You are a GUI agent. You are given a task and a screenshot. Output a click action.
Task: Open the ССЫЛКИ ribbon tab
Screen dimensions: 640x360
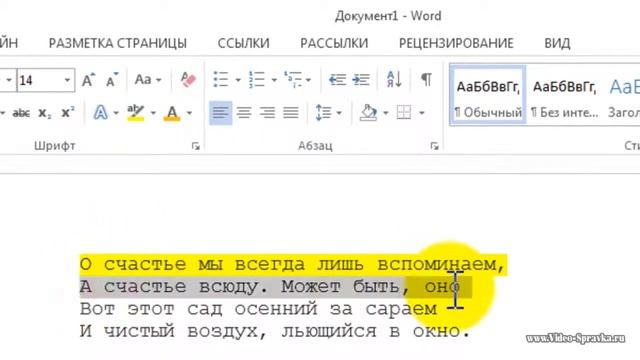243,43
